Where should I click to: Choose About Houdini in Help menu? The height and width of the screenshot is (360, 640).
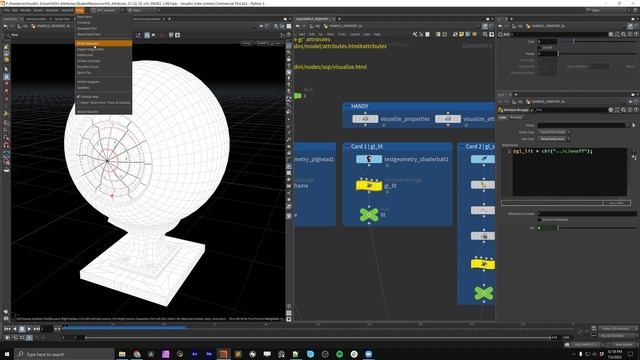(87, 111)
